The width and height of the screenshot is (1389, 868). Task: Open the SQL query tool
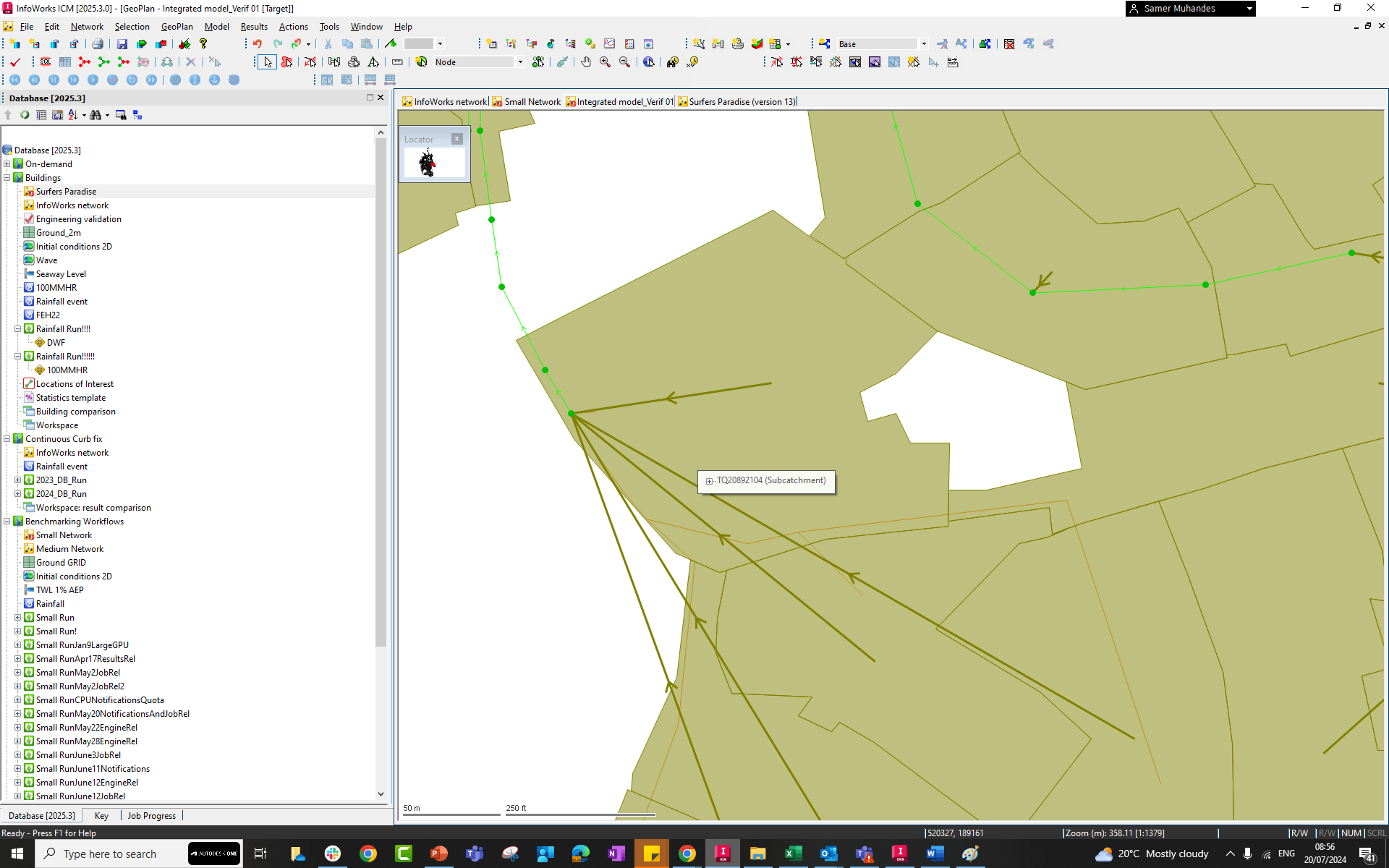click(x=46, y=62)
